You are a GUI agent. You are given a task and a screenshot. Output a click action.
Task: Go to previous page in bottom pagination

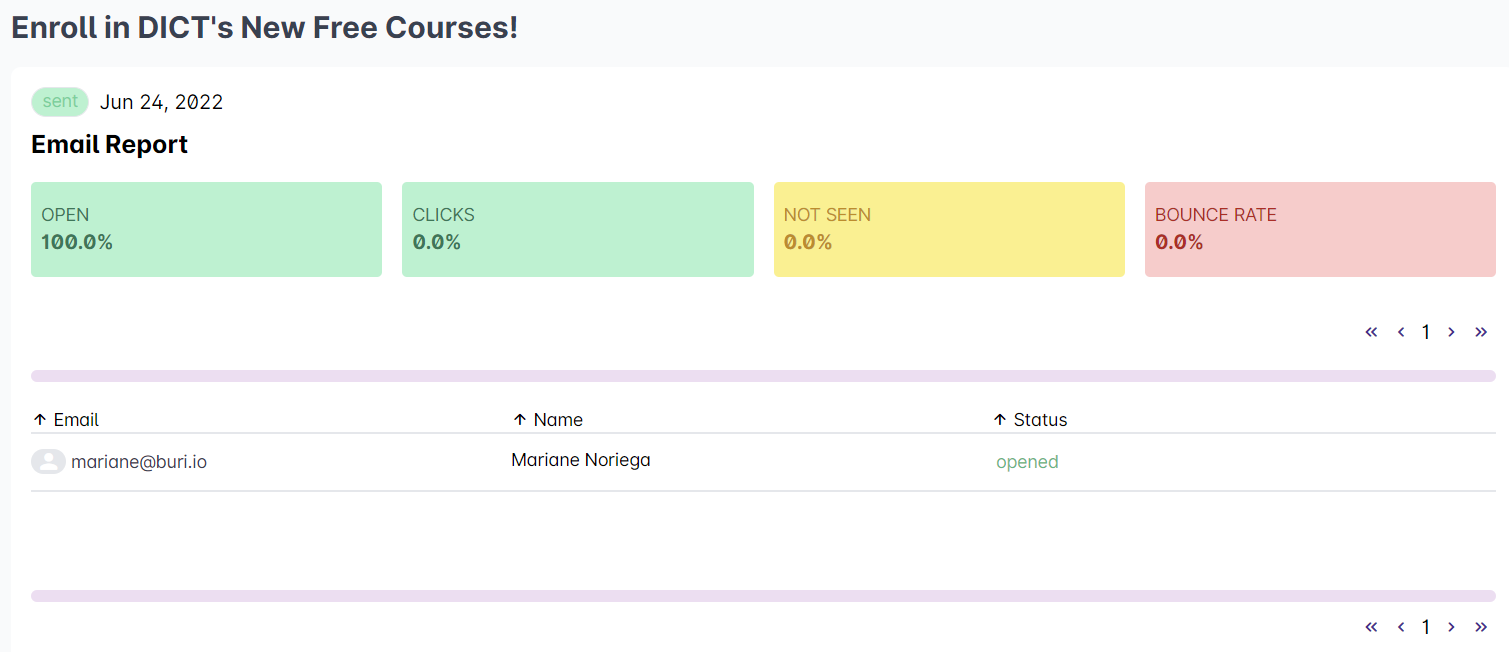coord(1401,627)
